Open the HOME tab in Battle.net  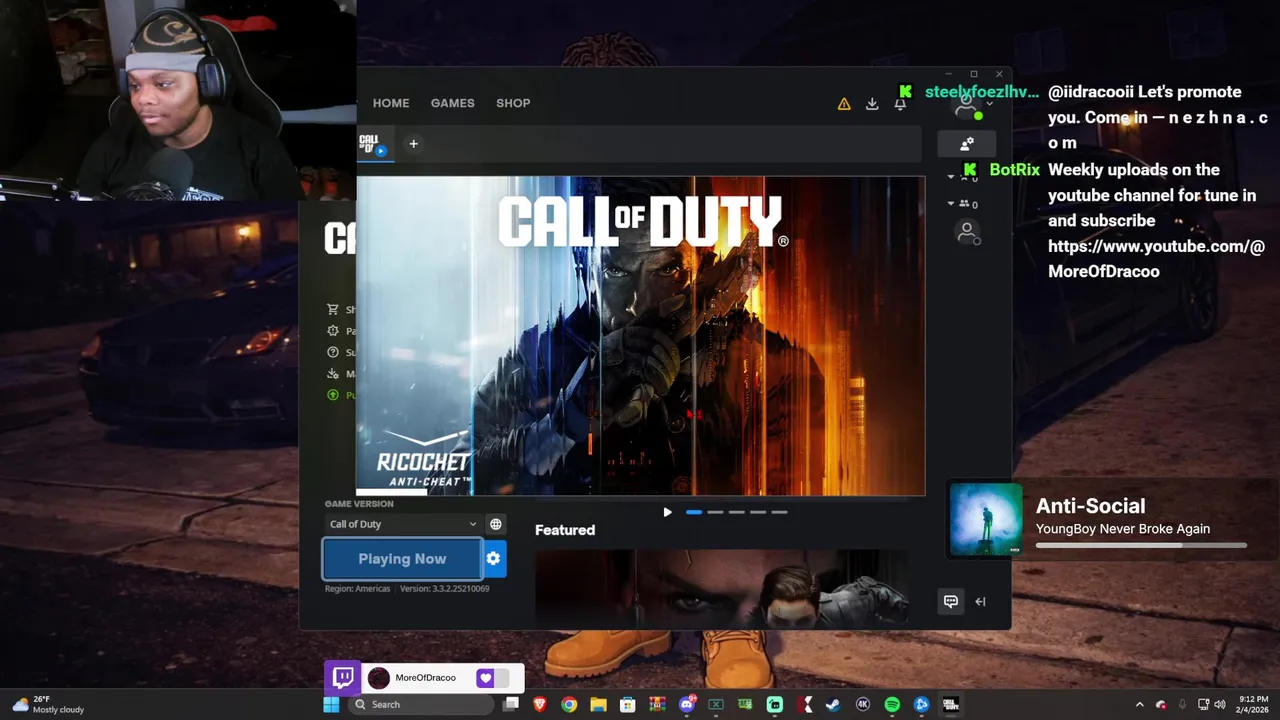tap(391, 103)
